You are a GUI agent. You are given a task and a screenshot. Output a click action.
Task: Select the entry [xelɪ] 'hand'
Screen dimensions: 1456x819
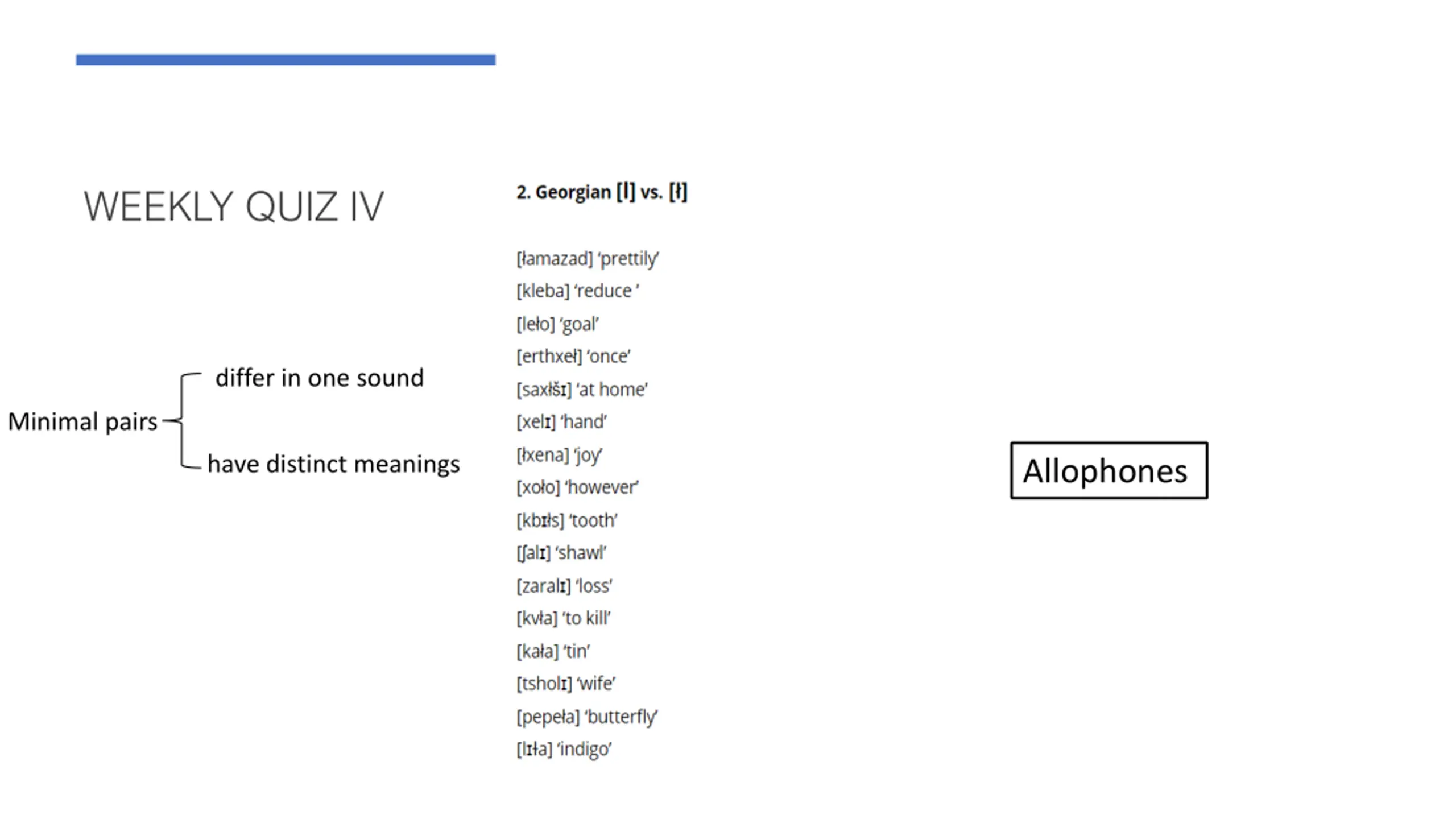(x=561, y=422)
